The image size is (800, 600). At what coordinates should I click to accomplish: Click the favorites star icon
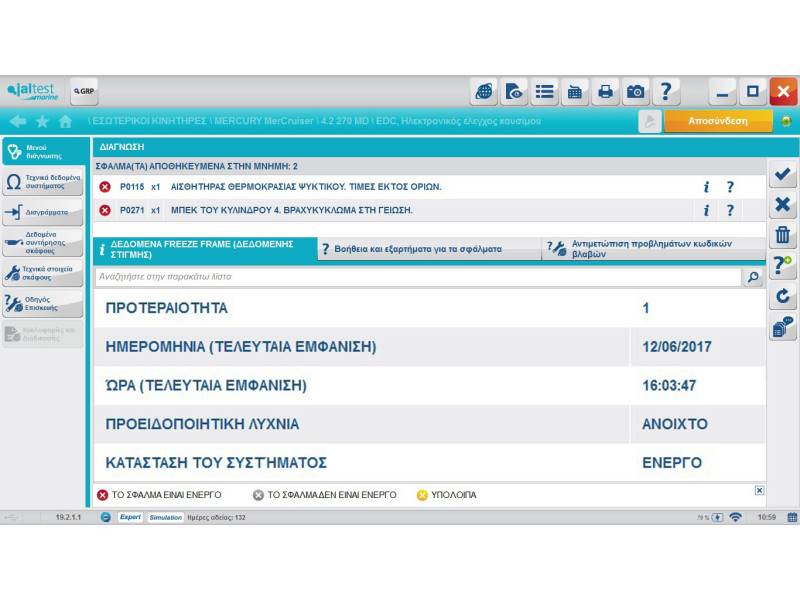pyautogui.click(x=42, y=121)
